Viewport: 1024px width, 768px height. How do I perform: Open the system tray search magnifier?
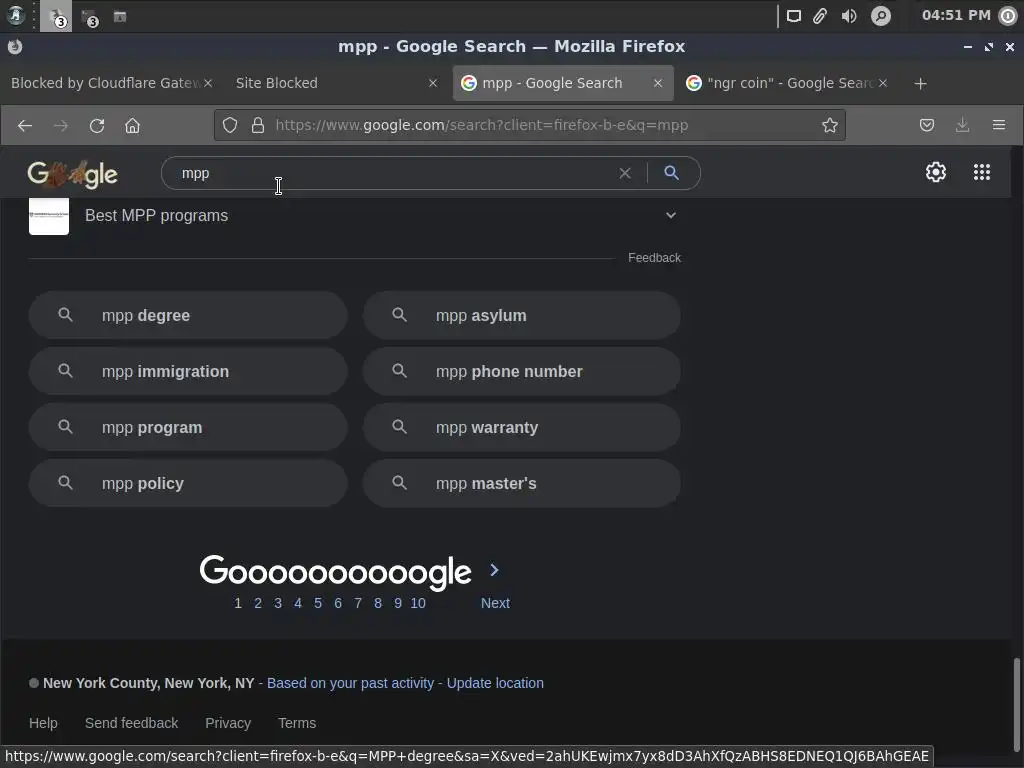click(881, 16)
